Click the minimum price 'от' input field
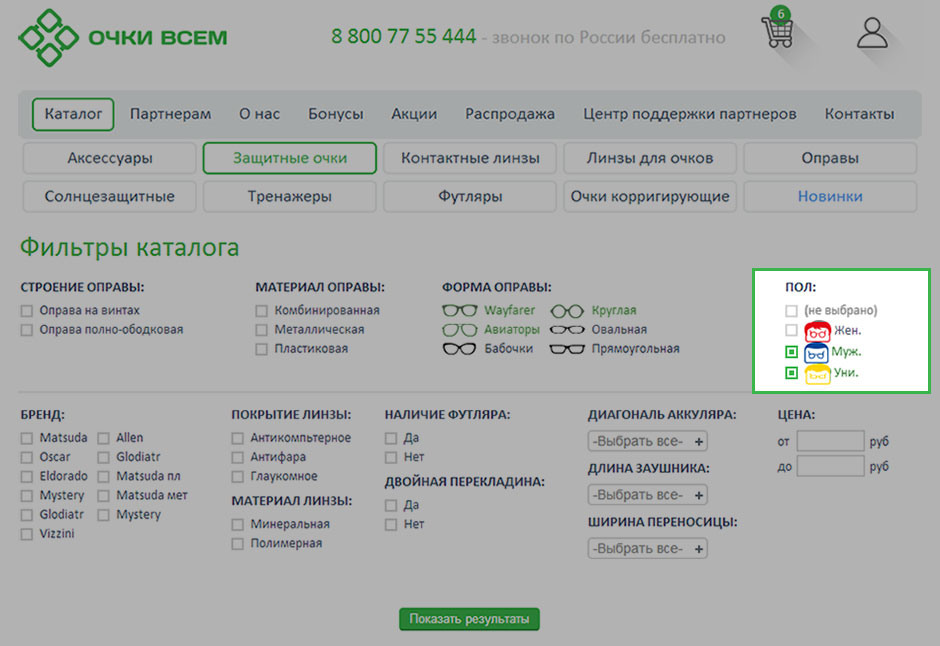940x646 pixels. (x=830, y=441)
